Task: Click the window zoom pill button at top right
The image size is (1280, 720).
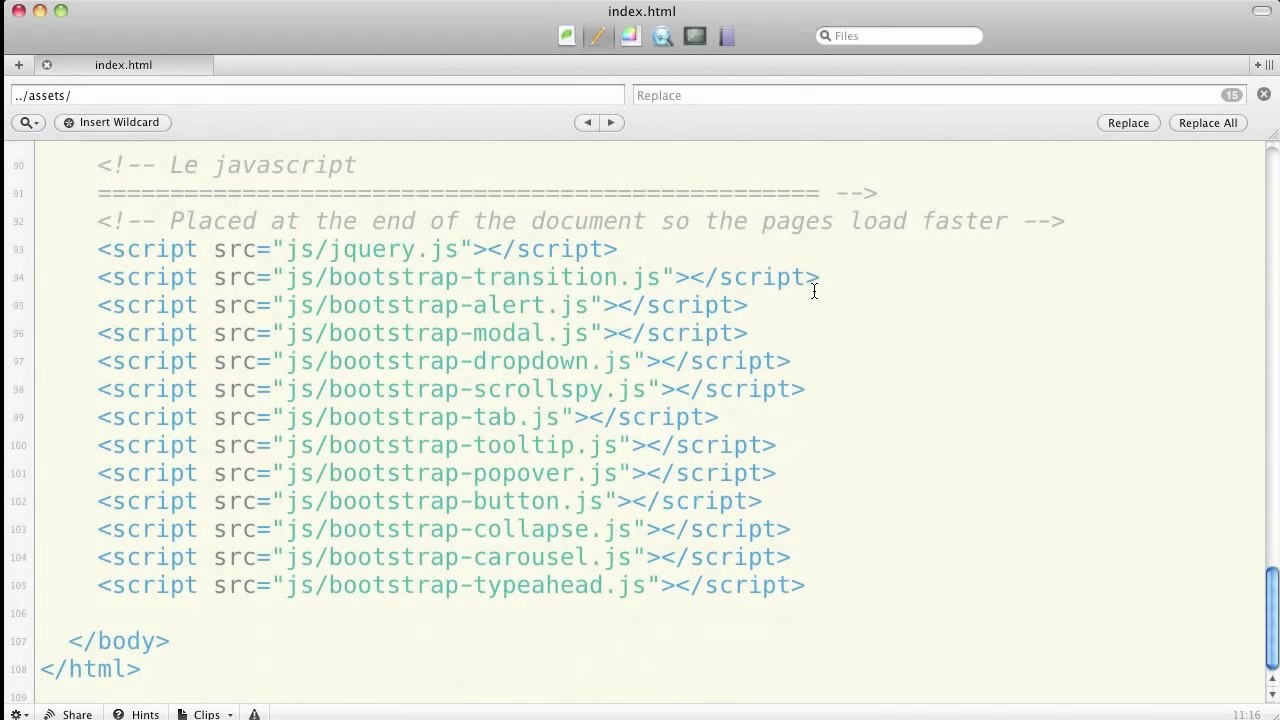Action: pos(1261,11)
